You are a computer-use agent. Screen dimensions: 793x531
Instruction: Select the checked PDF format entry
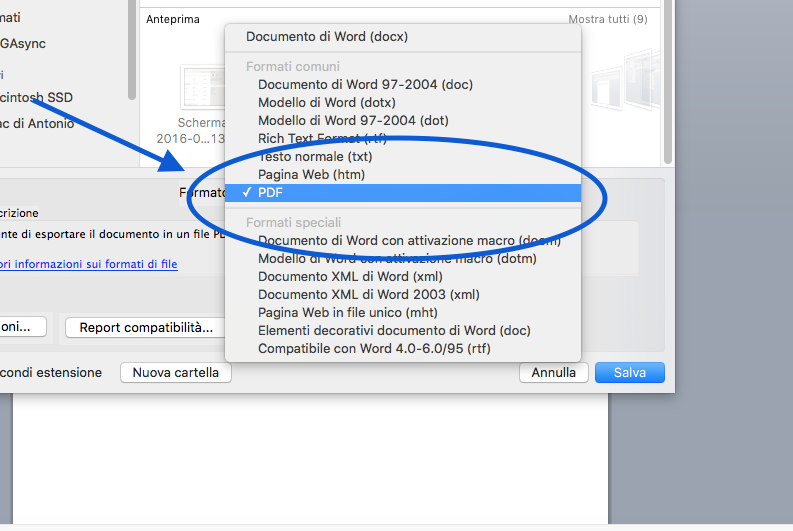(403, 193)
